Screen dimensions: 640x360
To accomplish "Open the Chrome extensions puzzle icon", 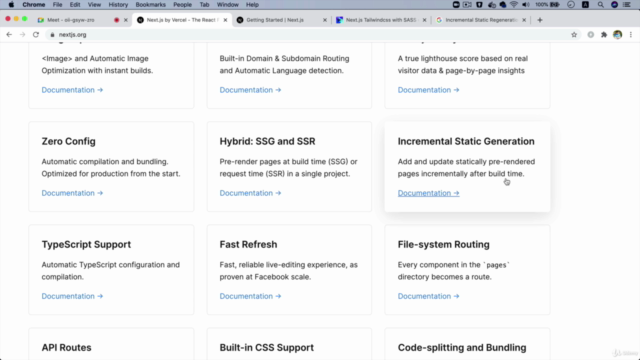I will point(604,35).
